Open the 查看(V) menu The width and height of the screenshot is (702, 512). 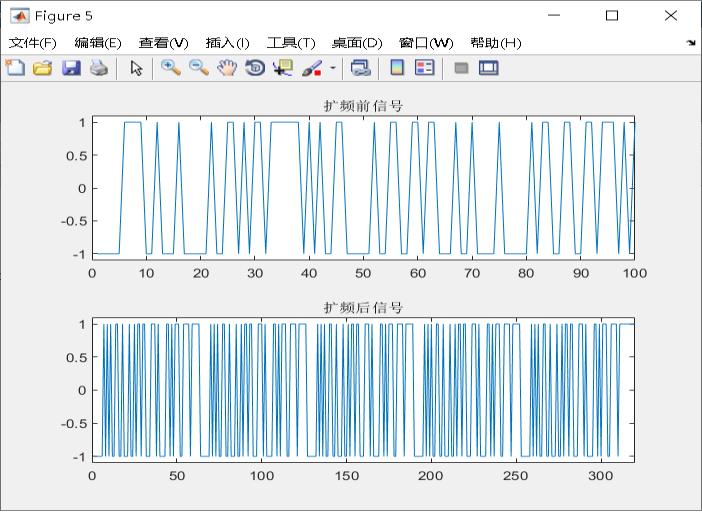click(x=163, y=43)
